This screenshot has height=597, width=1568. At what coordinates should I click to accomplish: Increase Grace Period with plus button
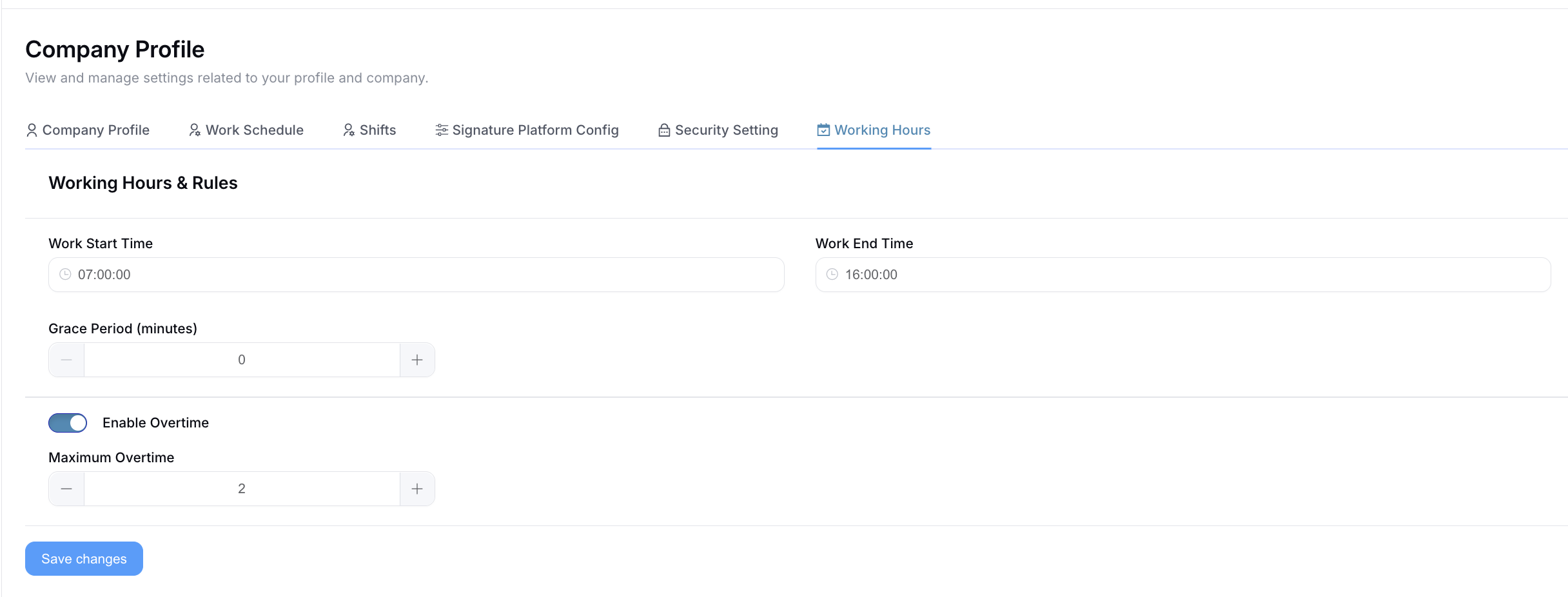(x=417, y=360)
